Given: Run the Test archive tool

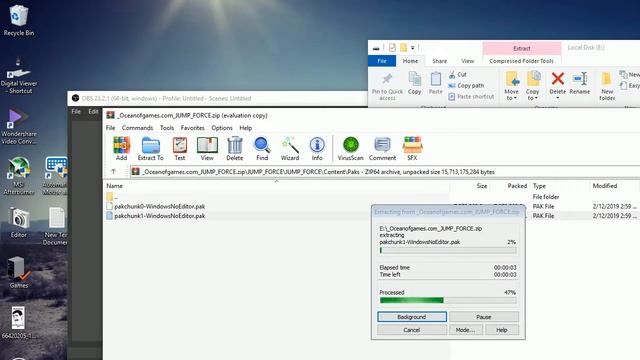Looking at the screenshot, I should [180, 149].
